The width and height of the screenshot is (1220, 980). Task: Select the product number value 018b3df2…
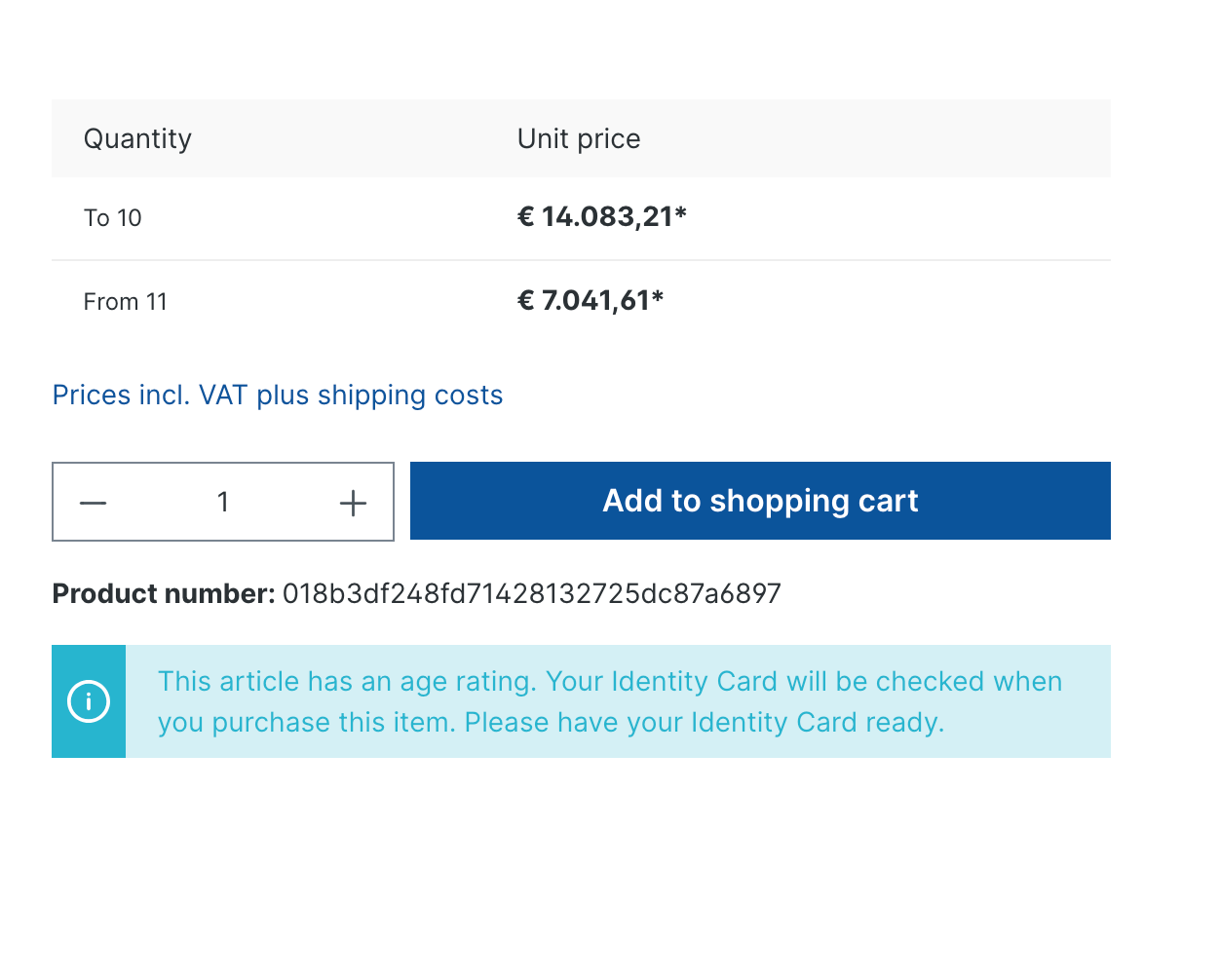tap(532, 594)
